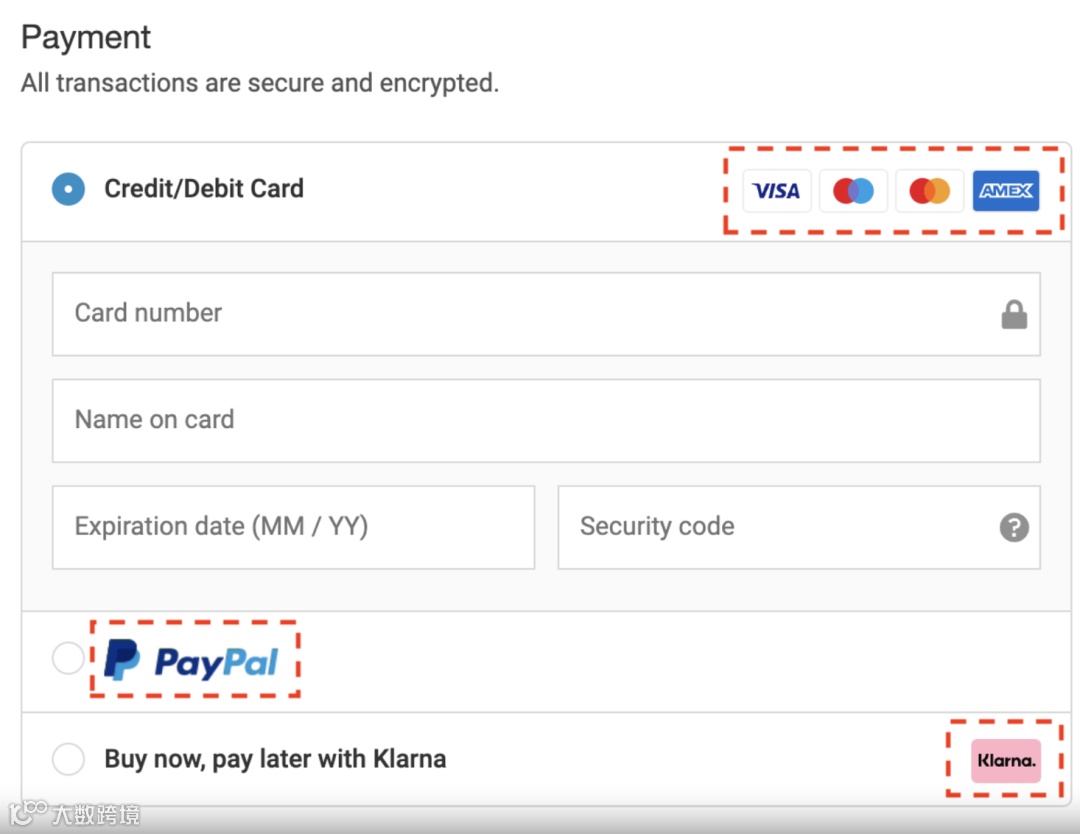Click the padlock icon in Card number field

[1014, 316]
